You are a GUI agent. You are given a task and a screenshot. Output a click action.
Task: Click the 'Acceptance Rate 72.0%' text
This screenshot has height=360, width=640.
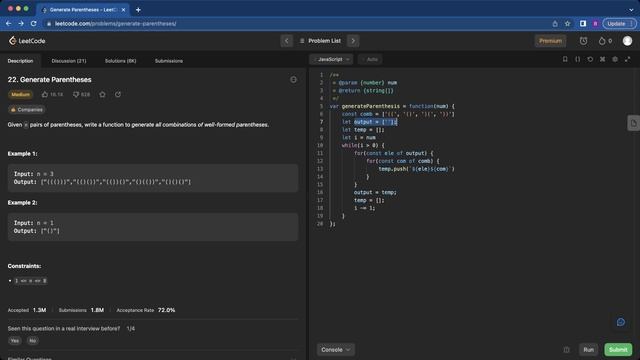[146, 310]
